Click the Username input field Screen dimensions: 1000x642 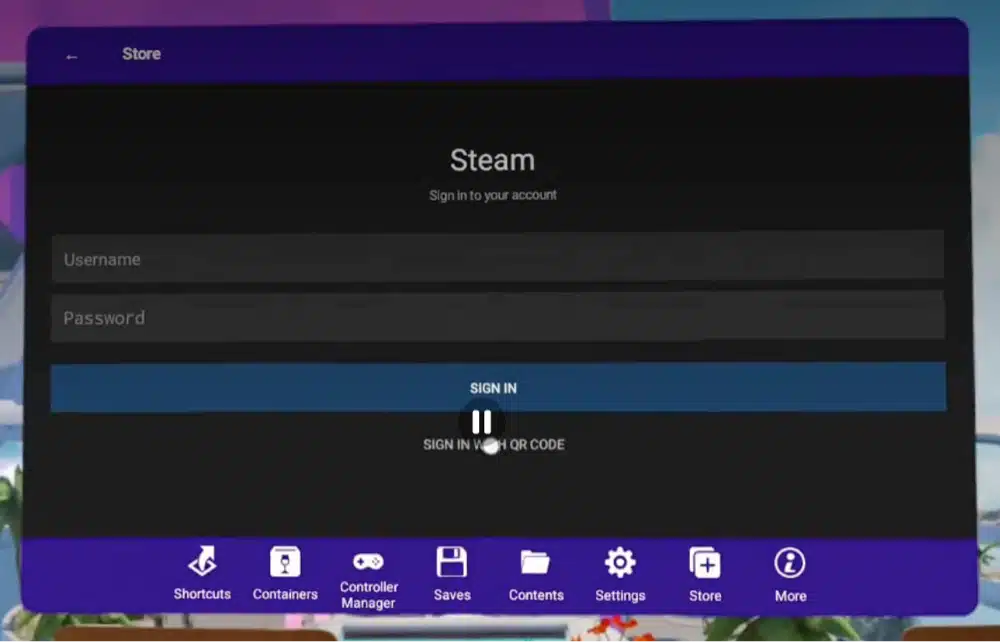(x=497, y=256)
